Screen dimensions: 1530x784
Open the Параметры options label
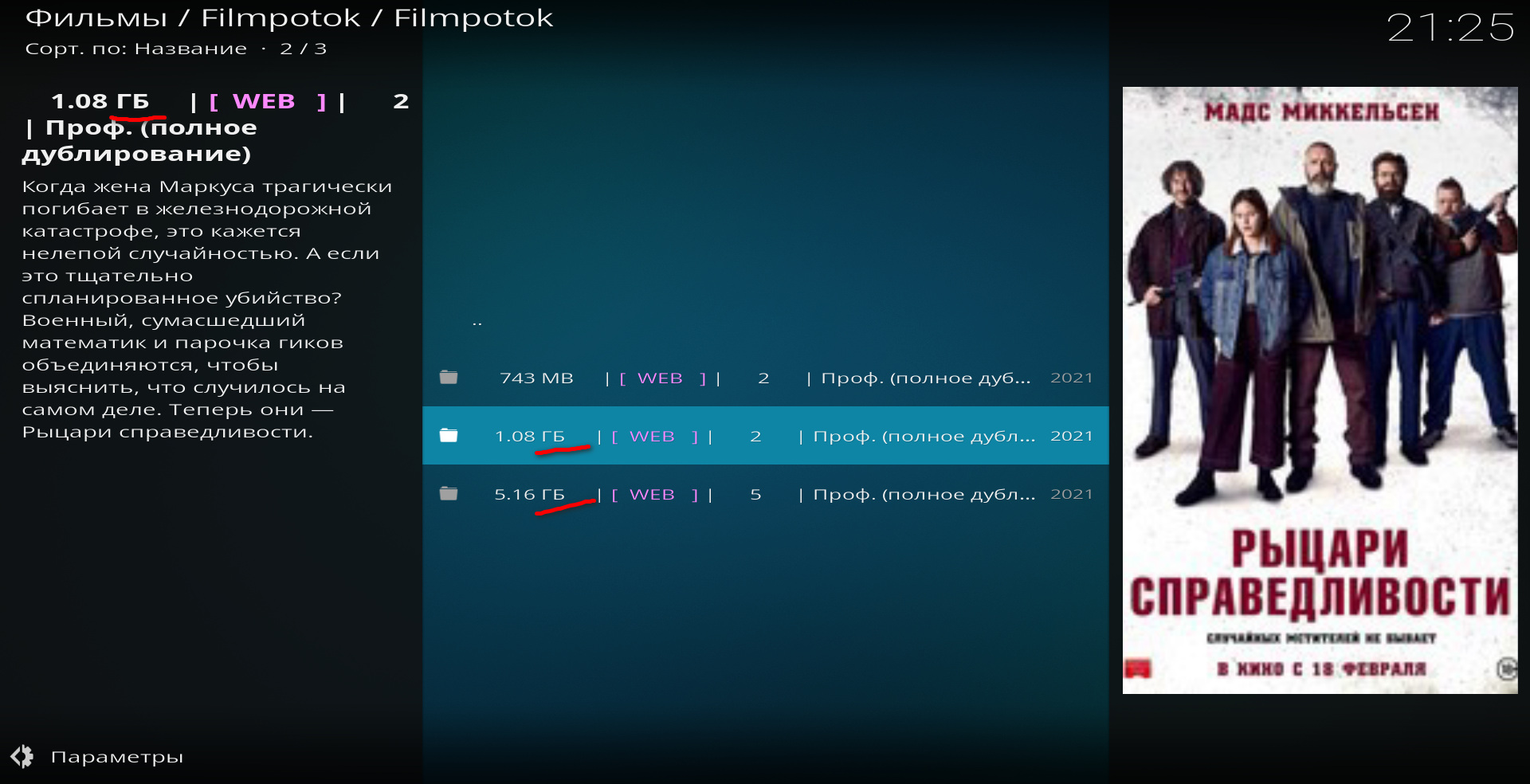[116, 757]
